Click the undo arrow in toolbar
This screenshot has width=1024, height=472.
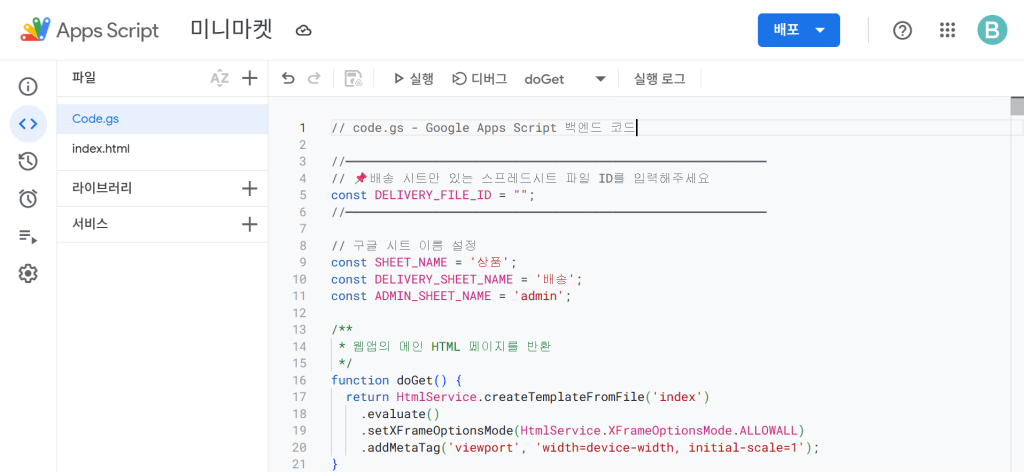tap(288, 78)
